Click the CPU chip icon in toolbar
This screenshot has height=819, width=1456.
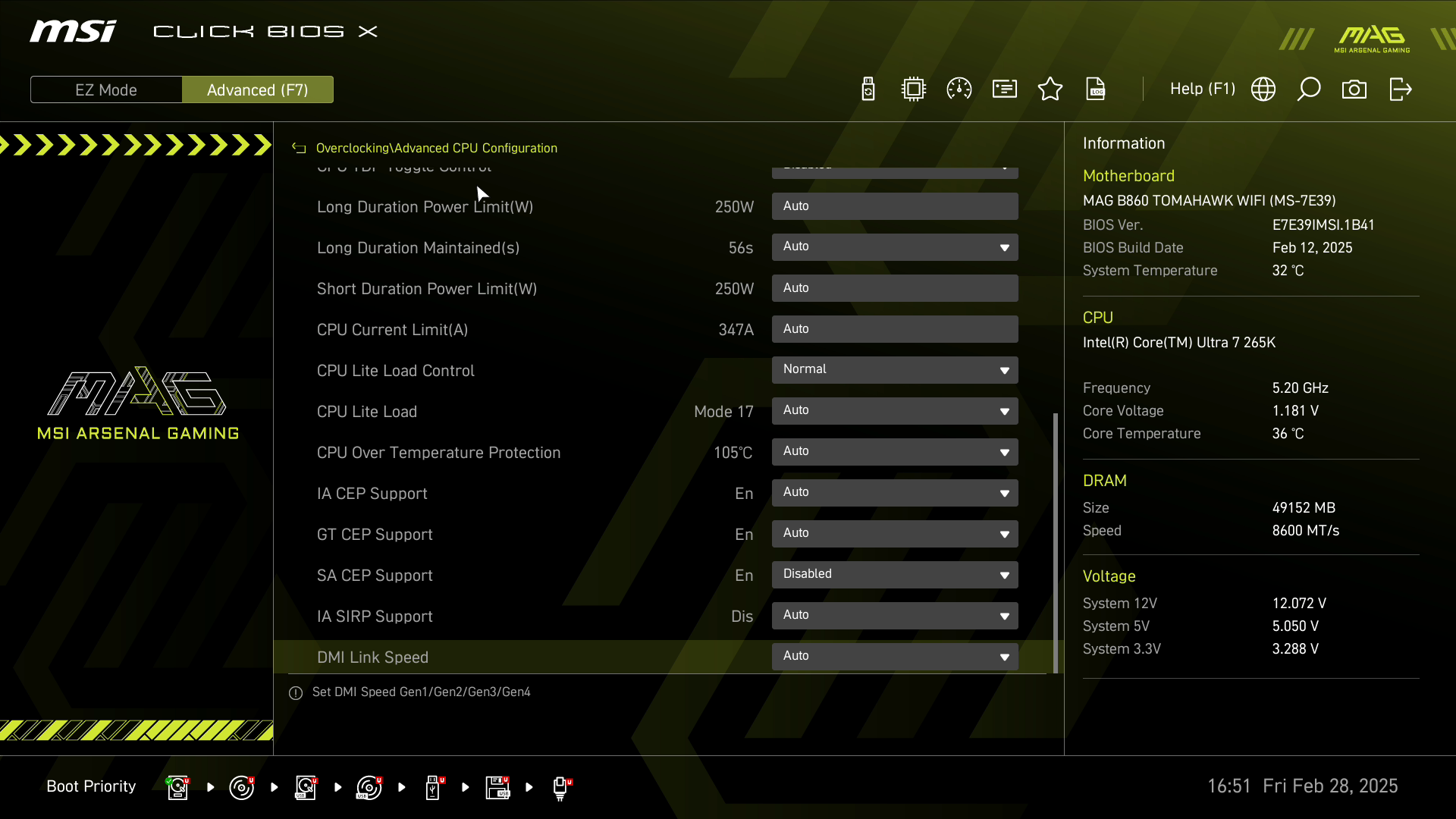tap(914, 89)
